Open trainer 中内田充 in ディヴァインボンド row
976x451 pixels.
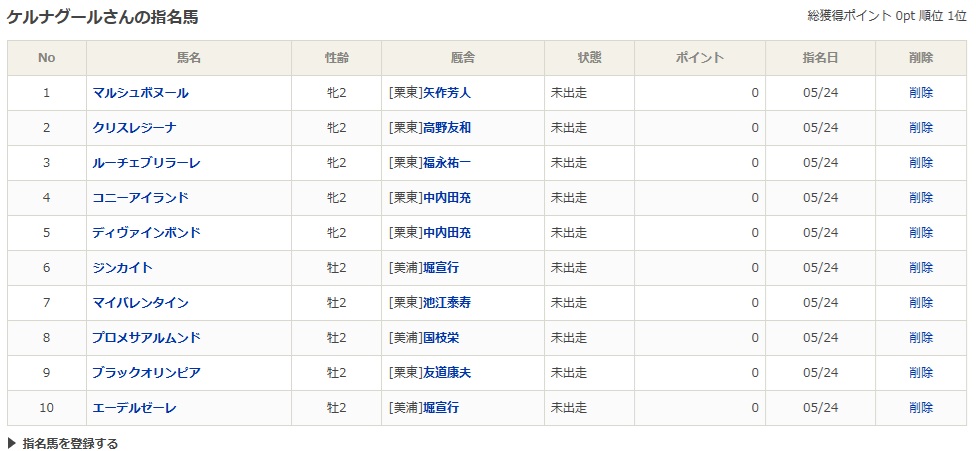point(447,233)
